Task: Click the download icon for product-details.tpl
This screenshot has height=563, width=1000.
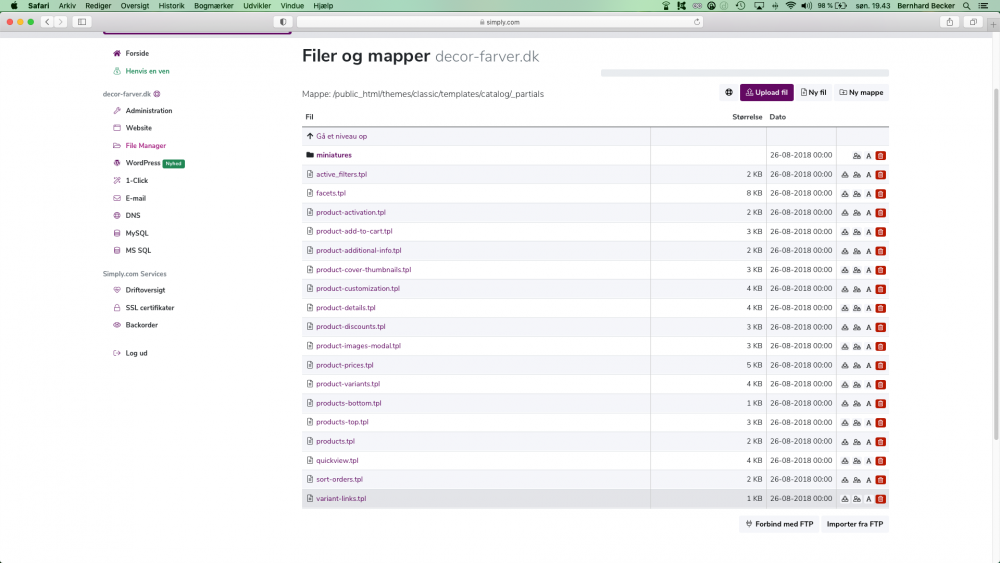Action: click(x=844, y=308)
